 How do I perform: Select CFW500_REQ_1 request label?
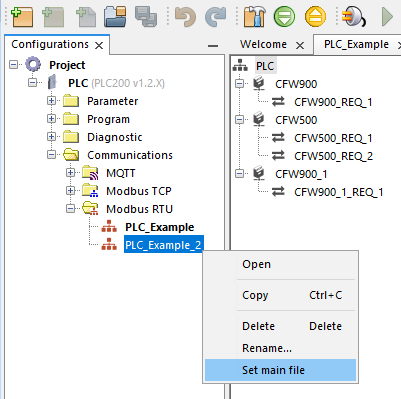pyautogui.click(x=333, y=138)
